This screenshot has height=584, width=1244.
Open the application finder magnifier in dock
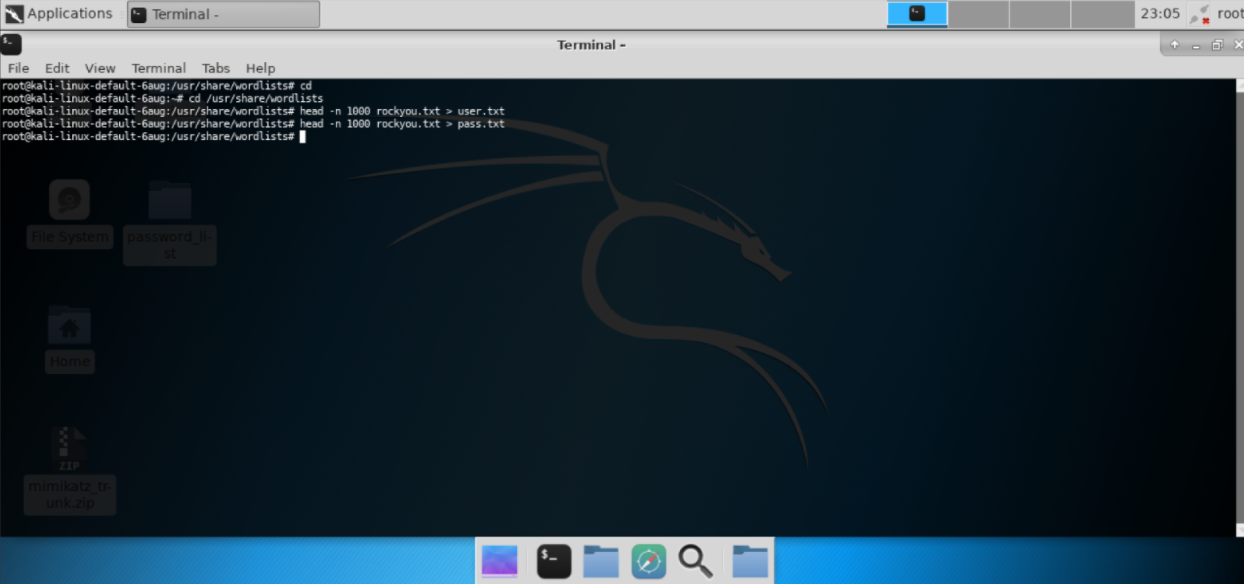click(x=697, y=561)
